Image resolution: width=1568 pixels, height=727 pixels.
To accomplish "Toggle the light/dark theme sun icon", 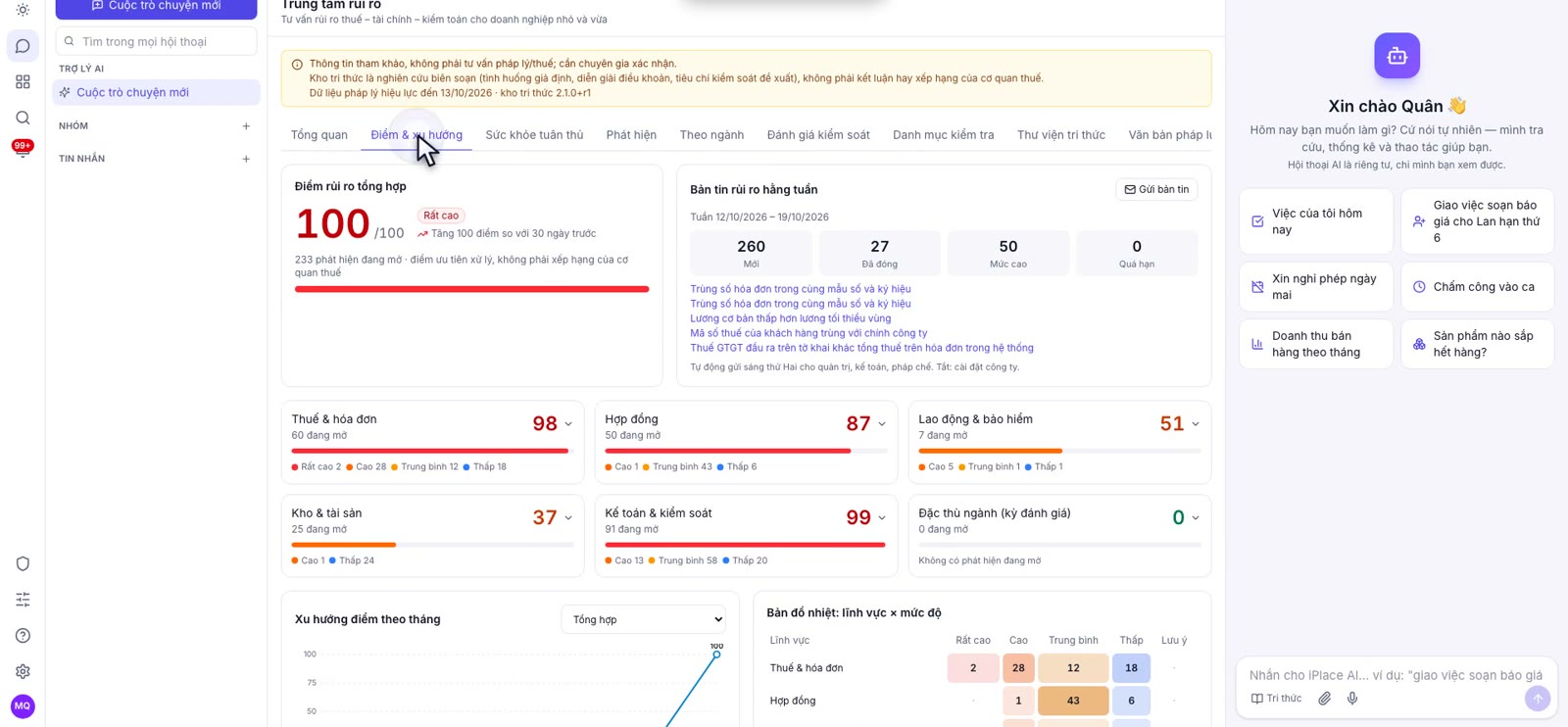I will pos(23,10).
